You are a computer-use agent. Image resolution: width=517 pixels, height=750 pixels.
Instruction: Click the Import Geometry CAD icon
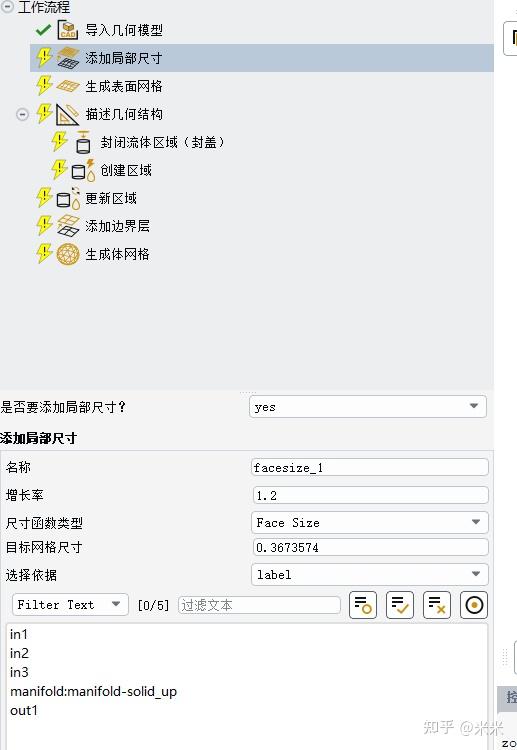[68, 30]
